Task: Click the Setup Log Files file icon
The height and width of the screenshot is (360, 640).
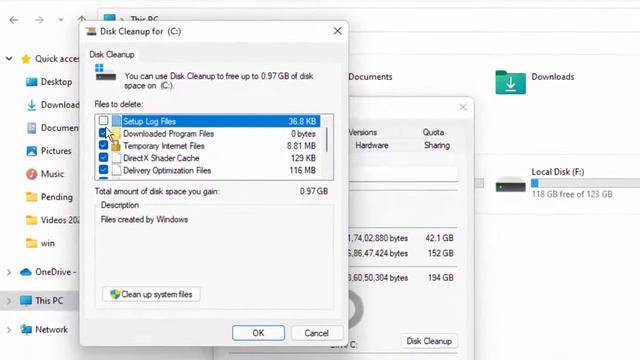Action: (x=117, y=121)
